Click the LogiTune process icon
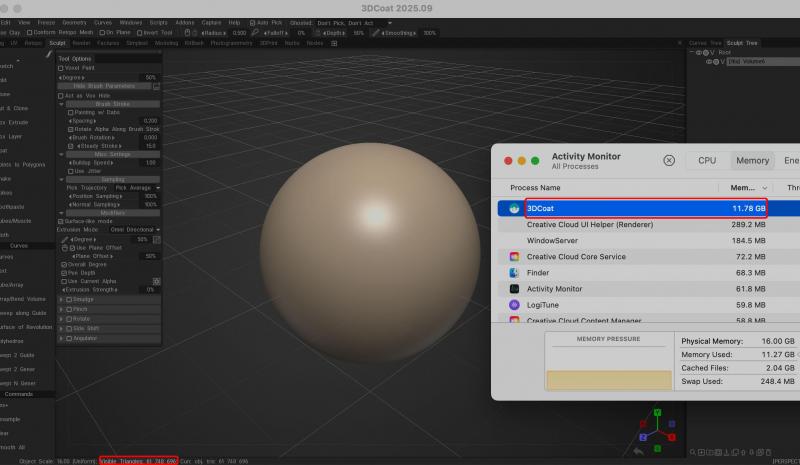 pyautogui.click(x=514, y=305)
